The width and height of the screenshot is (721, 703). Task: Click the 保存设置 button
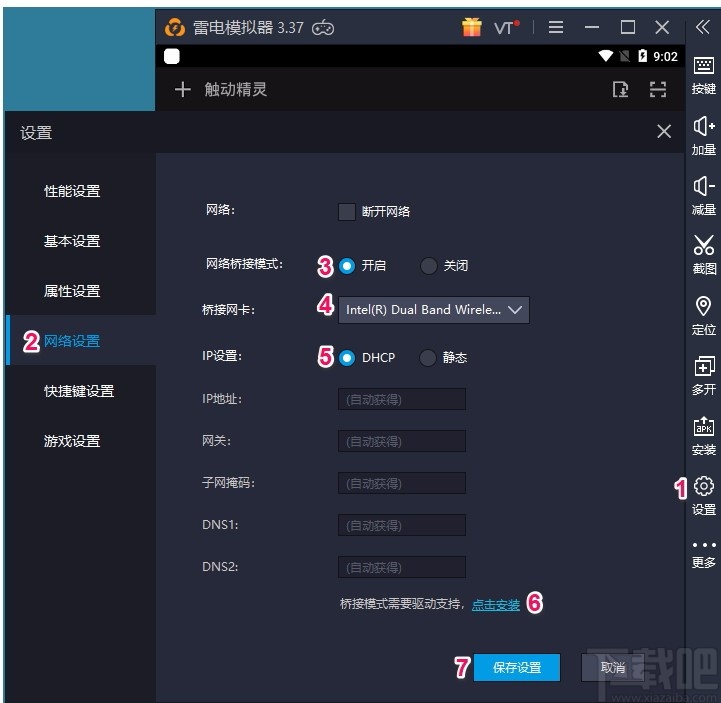pyautogui.click(x=517, y=667)
